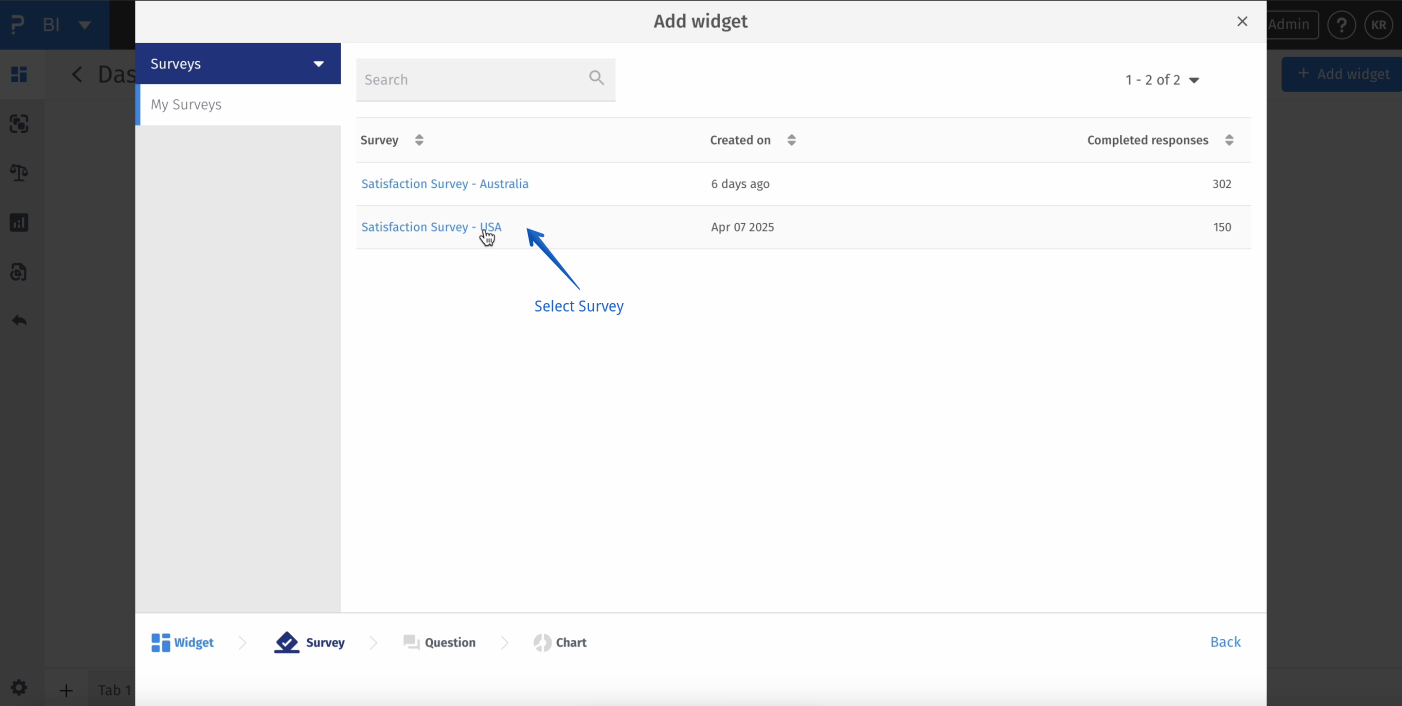Select My Surveys in the sidebar
The image size is (1402, 706).
point(186,104)
